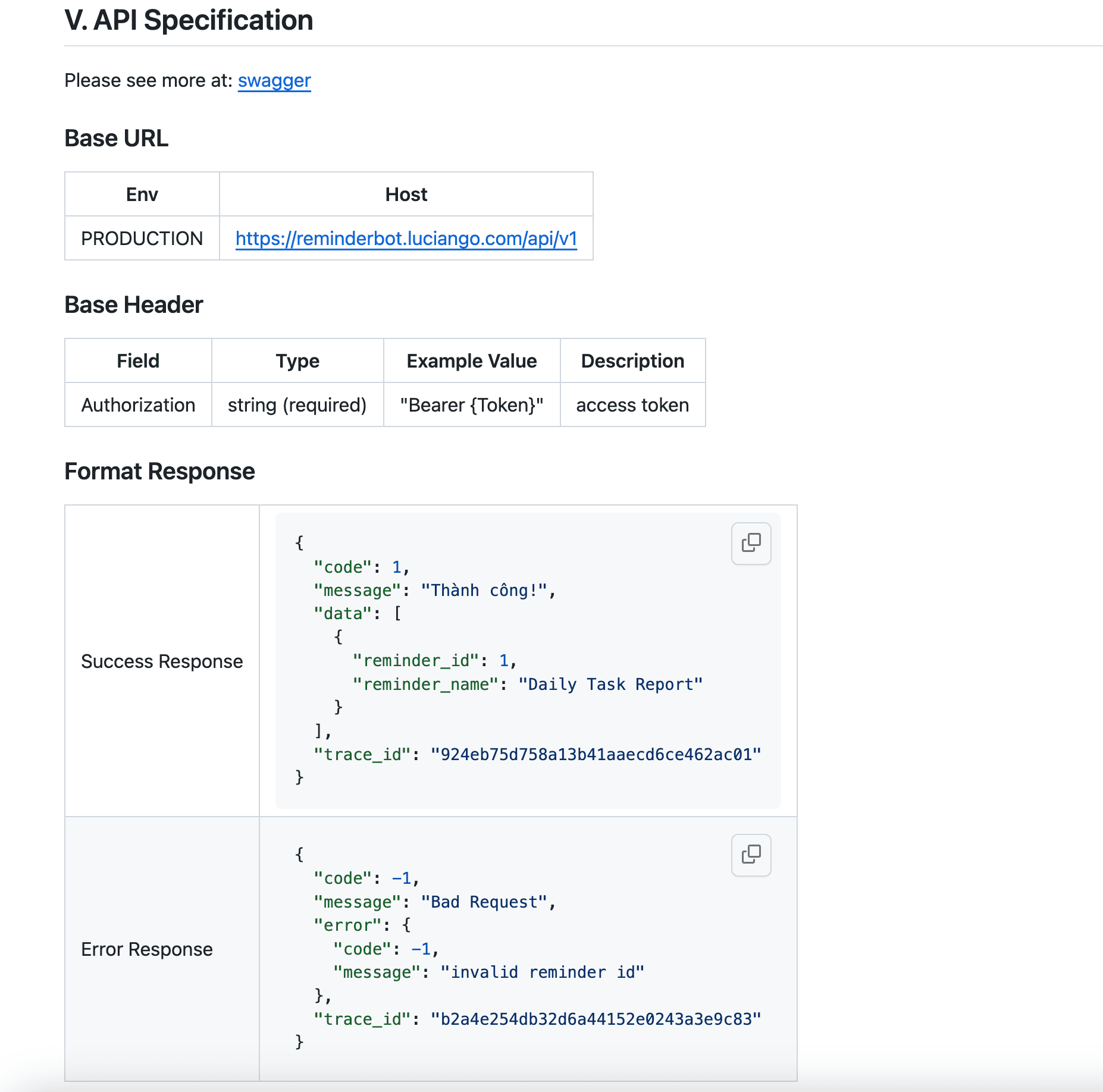Viewport: 1103px width, 1092px height.
Task: Click the '"Thành công!"' message value
Action: (x=484, y=591)
